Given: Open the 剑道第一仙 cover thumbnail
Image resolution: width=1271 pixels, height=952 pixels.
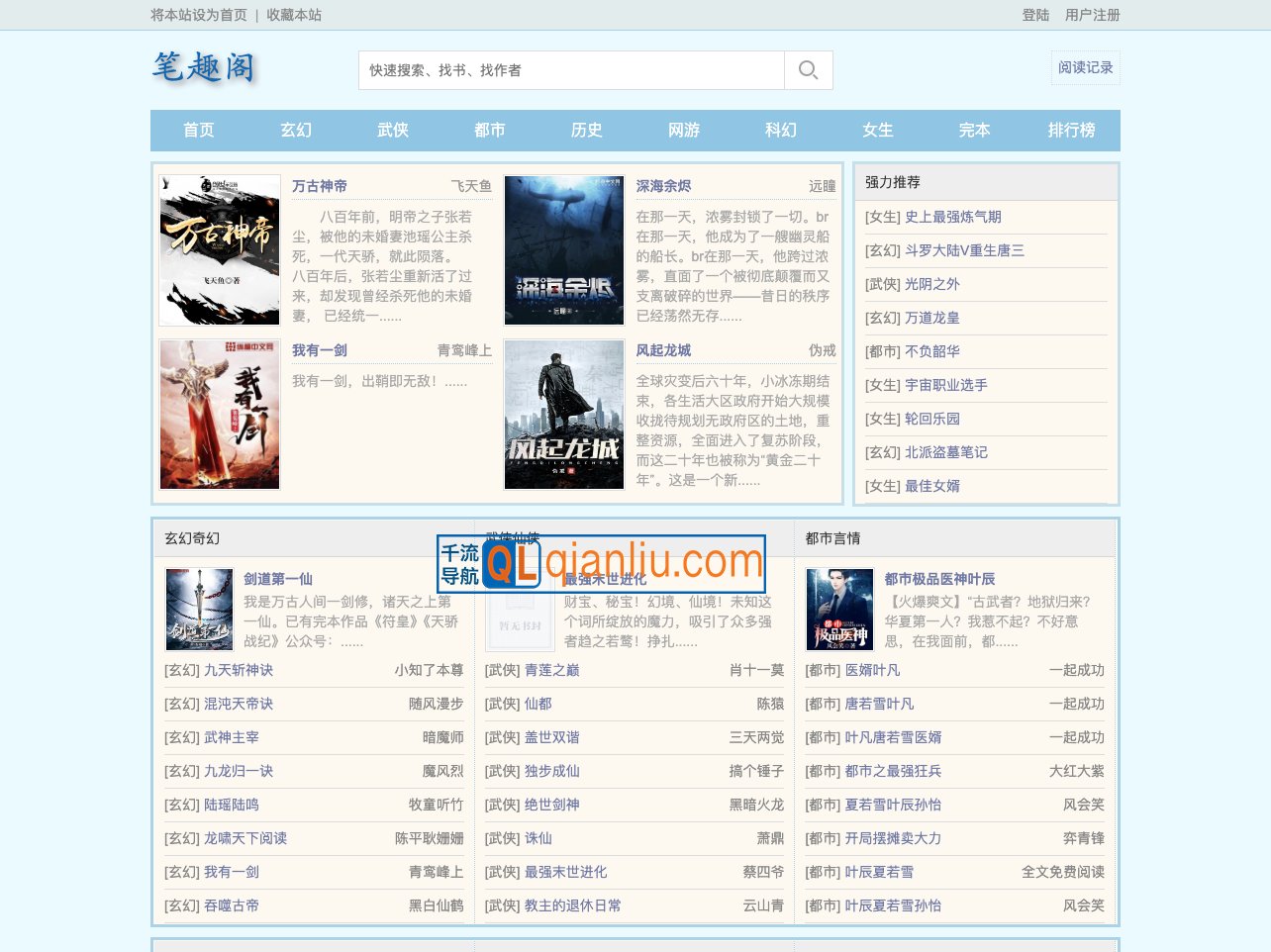Looking at the screenshot, I should pos(199,610).
